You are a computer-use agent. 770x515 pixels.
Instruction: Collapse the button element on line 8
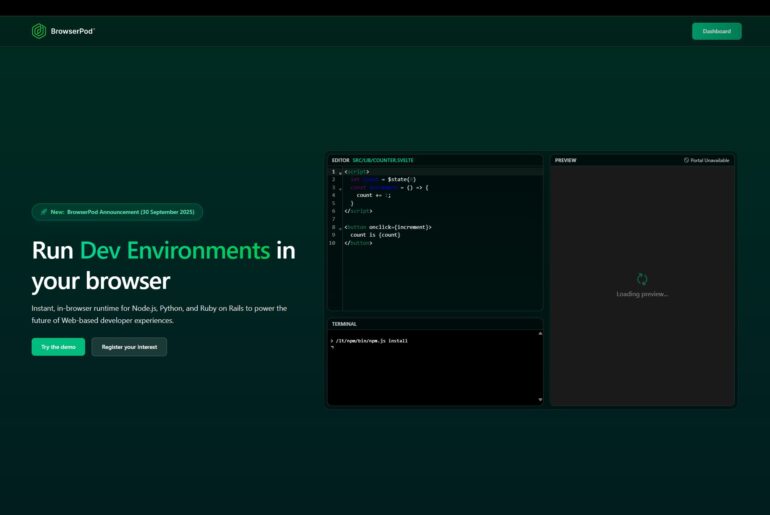tap(340, 228)
